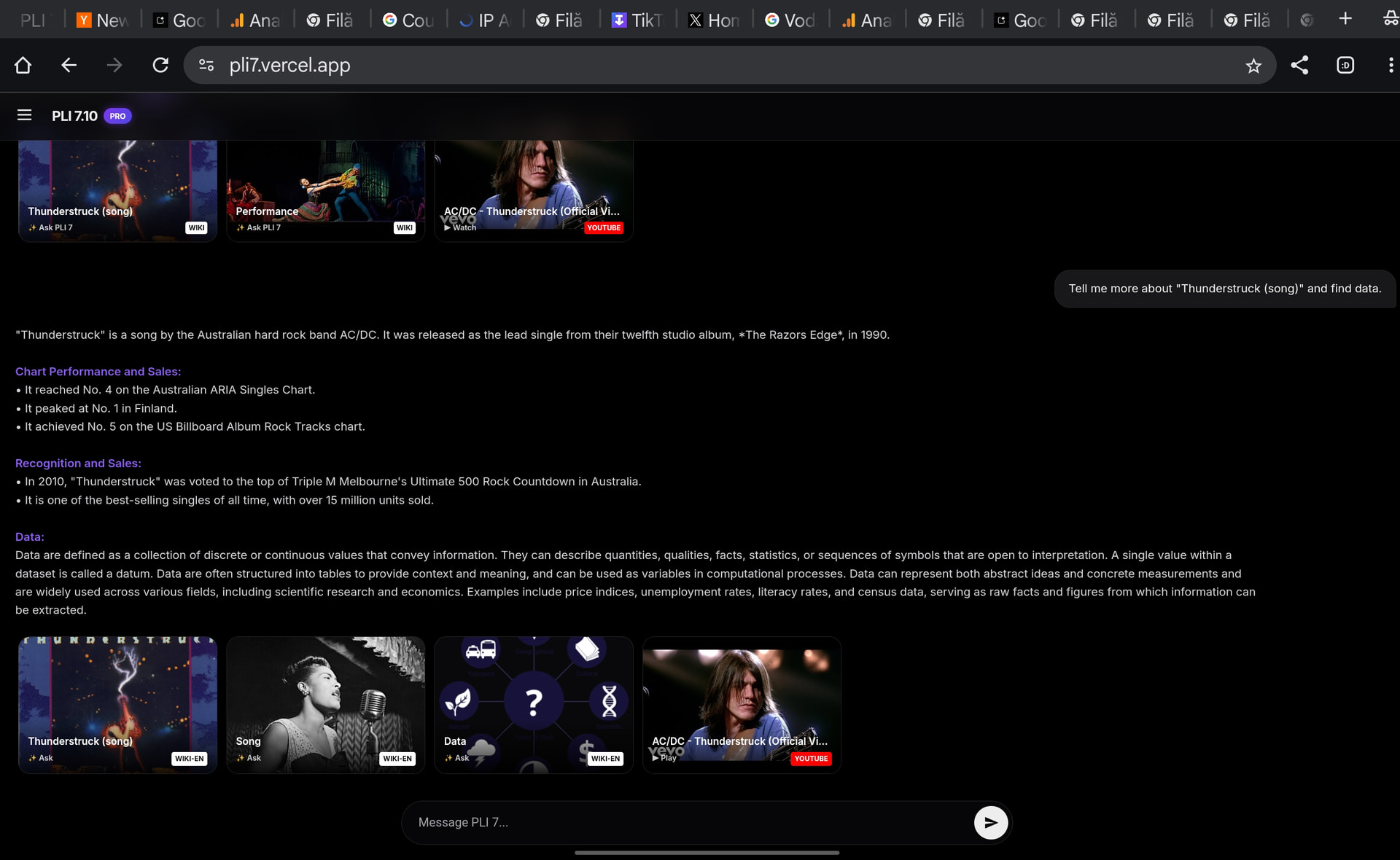Viewport: 1400px width, 860px height.
Task: Switch to the 'IP A' tab
Action: click(485, 20)
